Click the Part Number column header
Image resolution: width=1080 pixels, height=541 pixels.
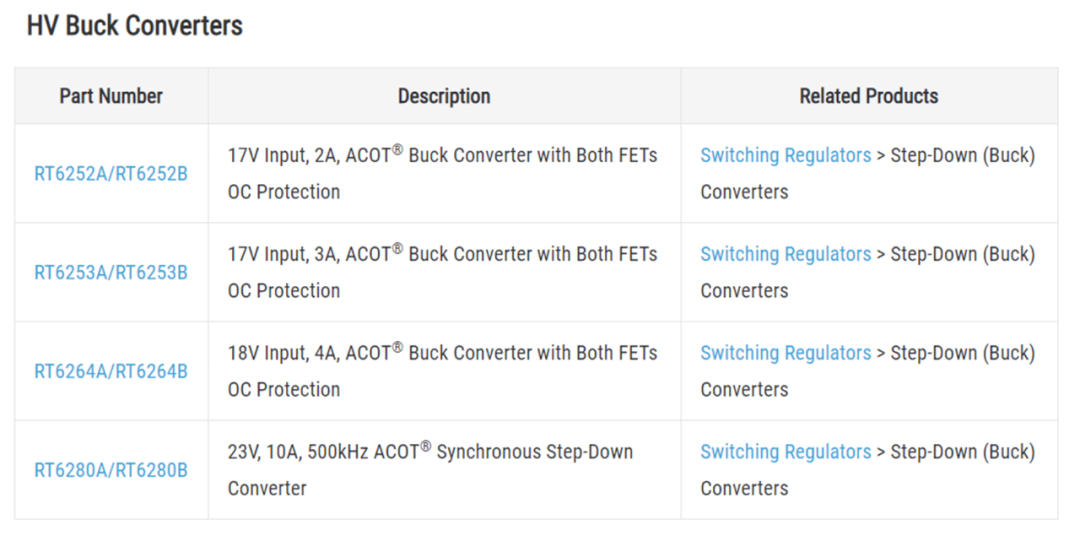tap(111, 97)
